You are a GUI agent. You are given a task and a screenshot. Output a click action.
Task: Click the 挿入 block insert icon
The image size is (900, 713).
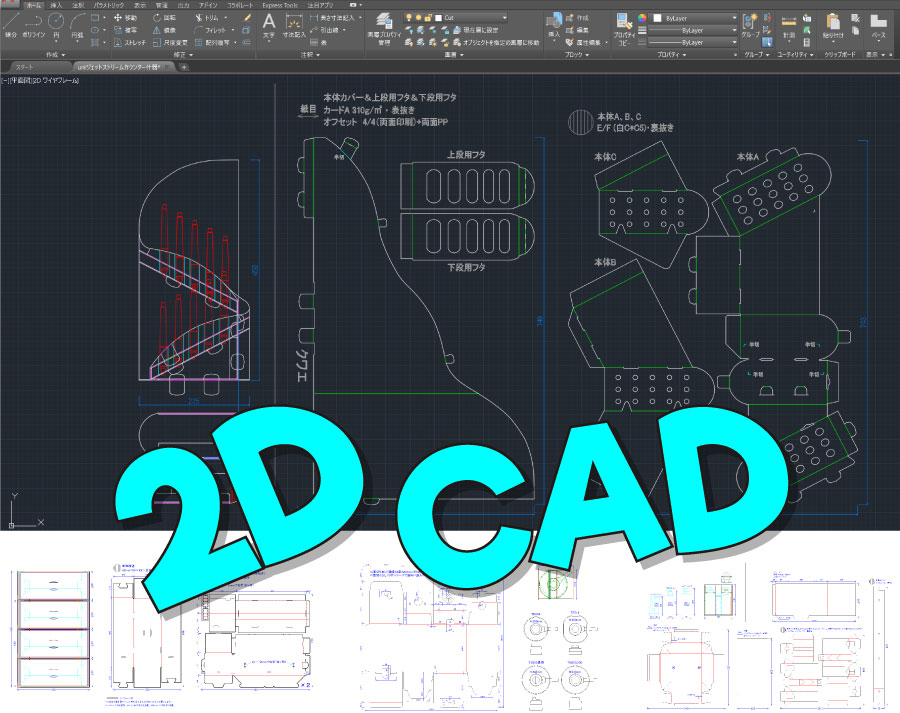point(554,23)
